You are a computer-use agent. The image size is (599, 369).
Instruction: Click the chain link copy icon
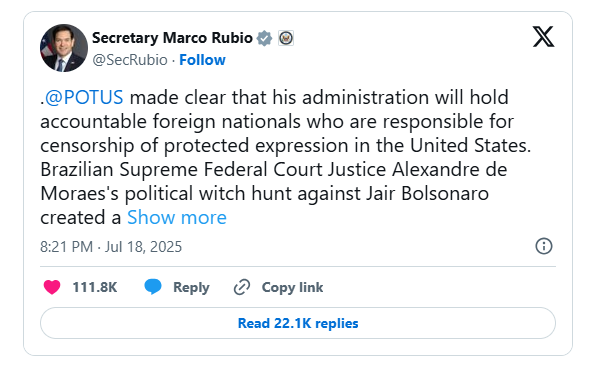[242, 287]
